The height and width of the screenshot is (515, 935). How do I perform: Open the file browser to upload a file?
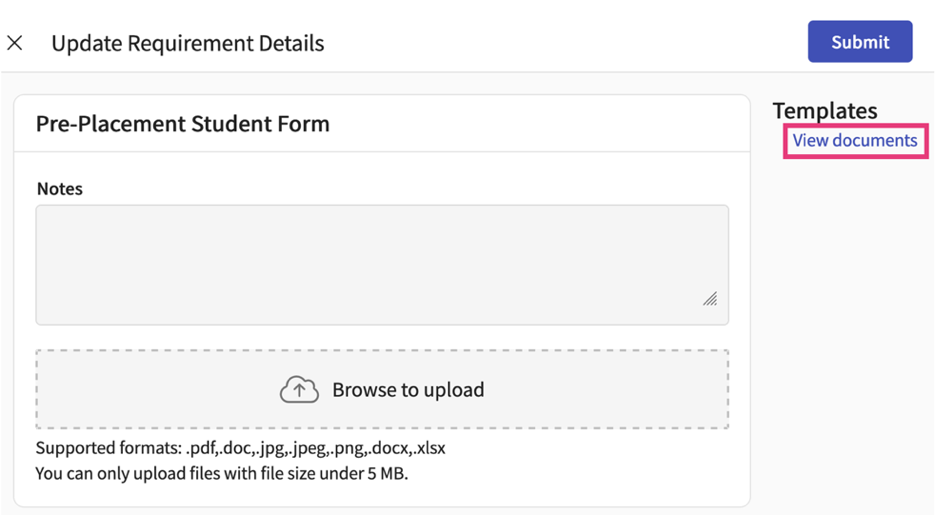pyautogui.click(x=382, y=390)
